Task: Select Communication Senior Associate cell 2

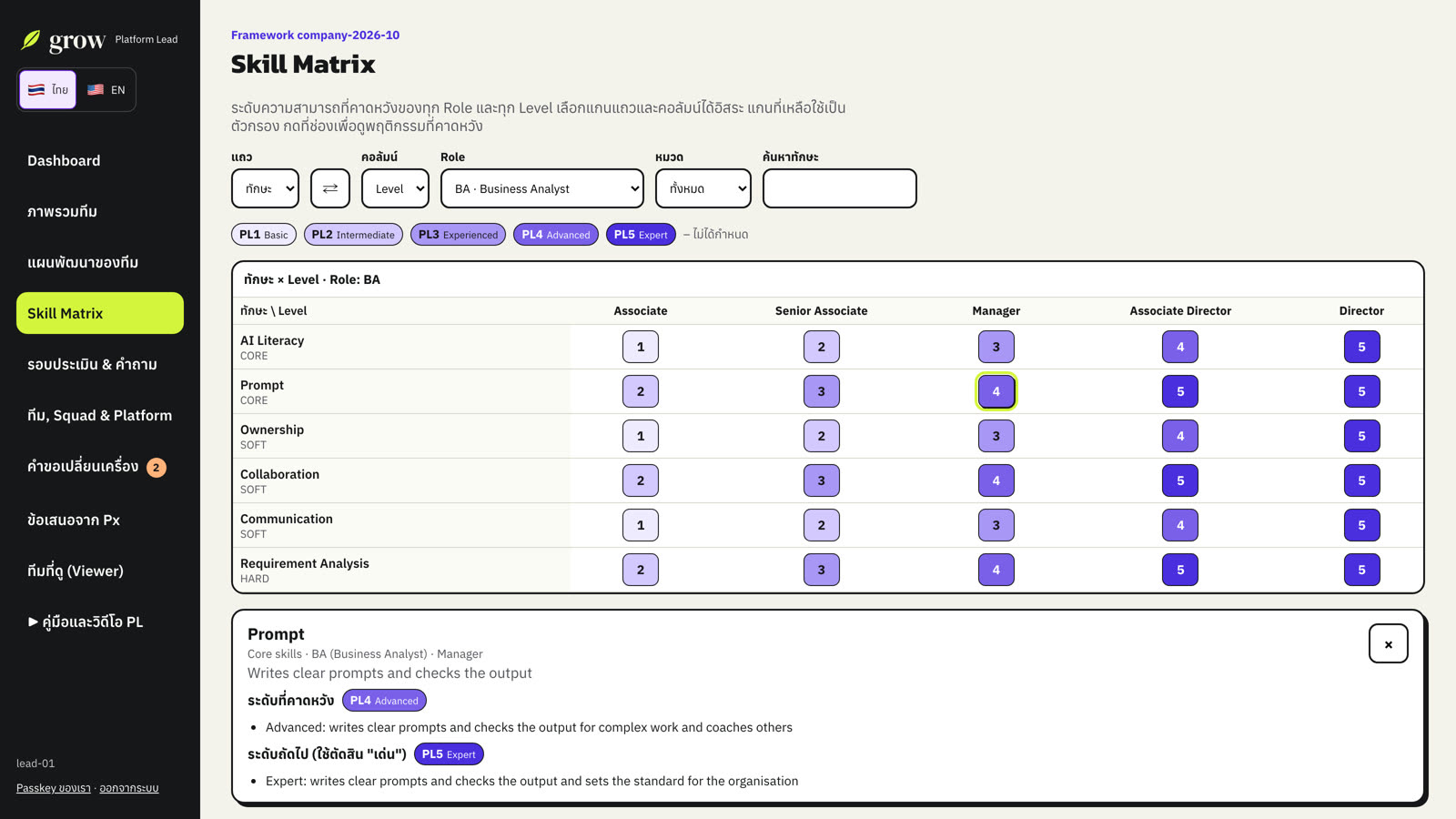Action: (822, 525)
